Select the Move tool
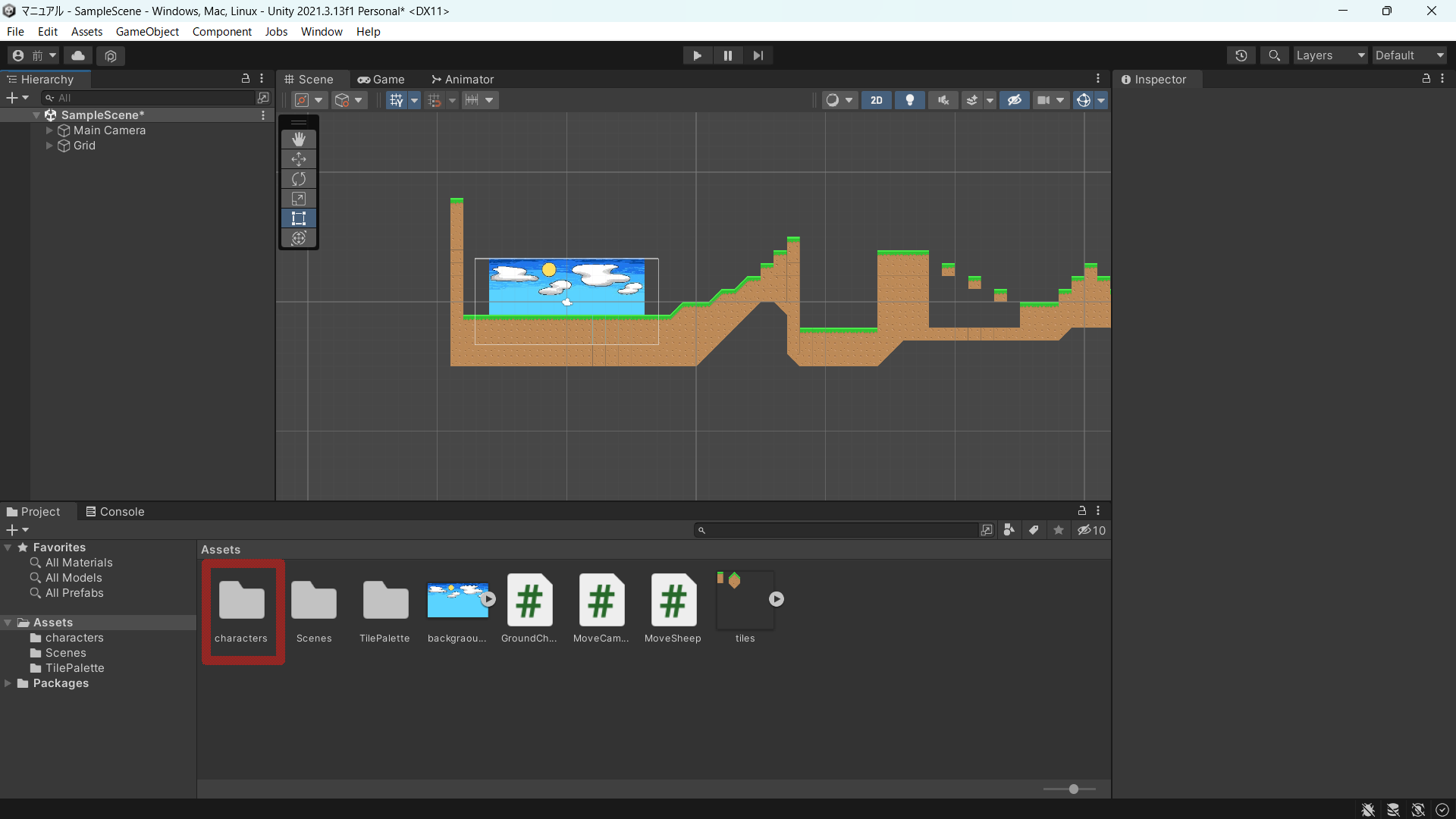This screenshot has height=819, width=1456. coord(299,159)
